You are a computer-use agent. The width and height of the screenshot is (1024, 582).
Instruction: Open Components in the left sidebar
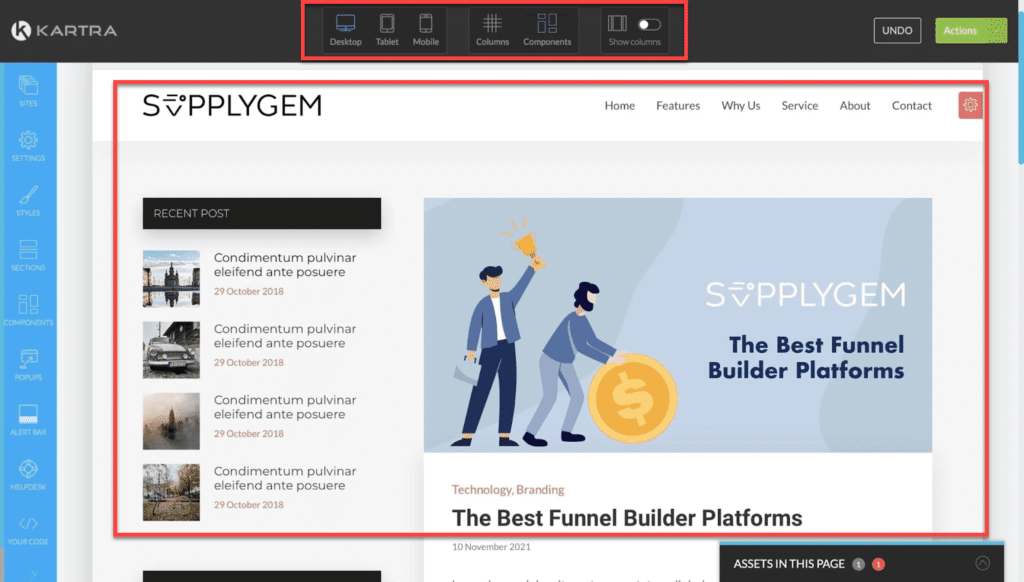pos(28,310)
